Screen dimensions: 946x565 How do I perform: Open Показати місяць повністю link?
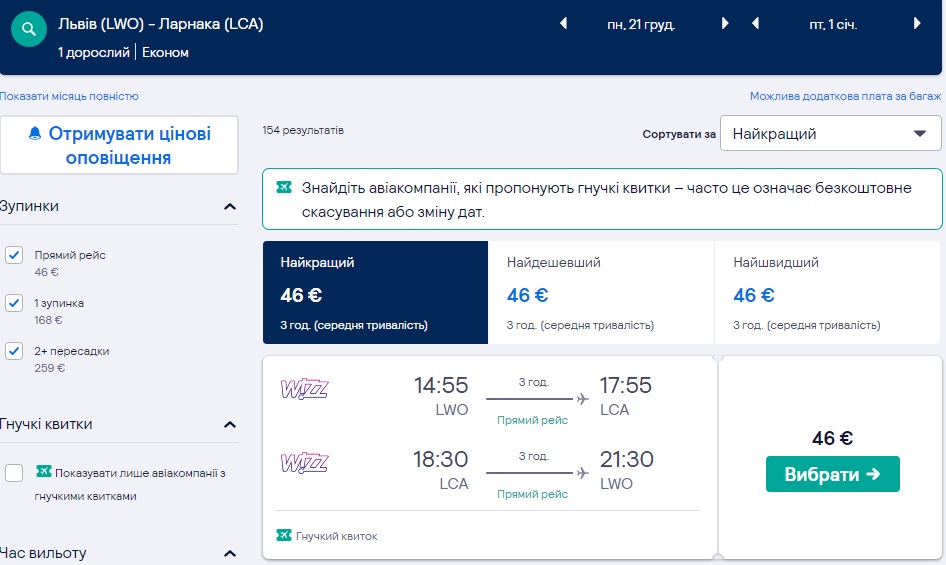coord(69,96)
